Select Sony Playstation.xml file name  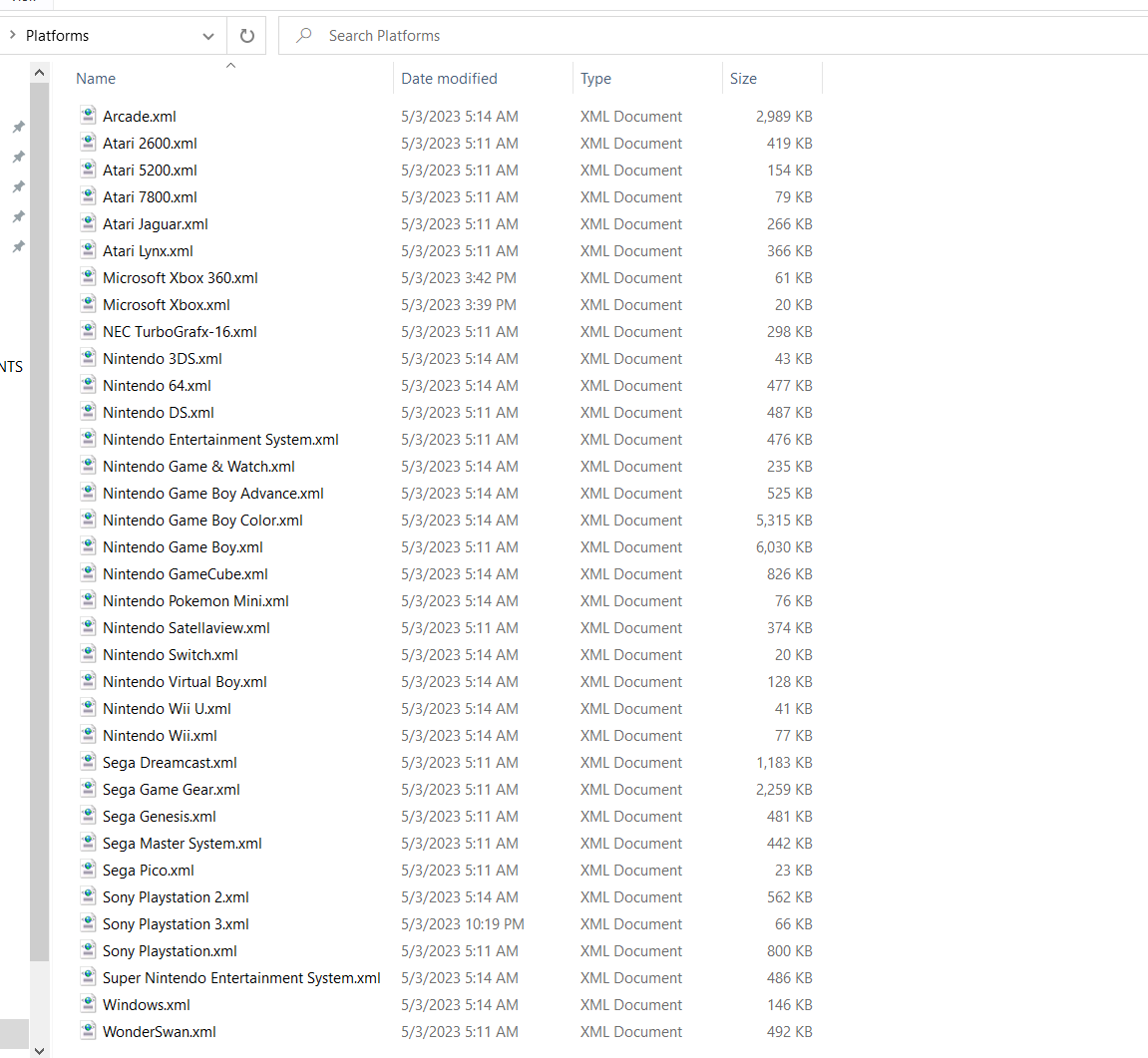pos(170,950)
